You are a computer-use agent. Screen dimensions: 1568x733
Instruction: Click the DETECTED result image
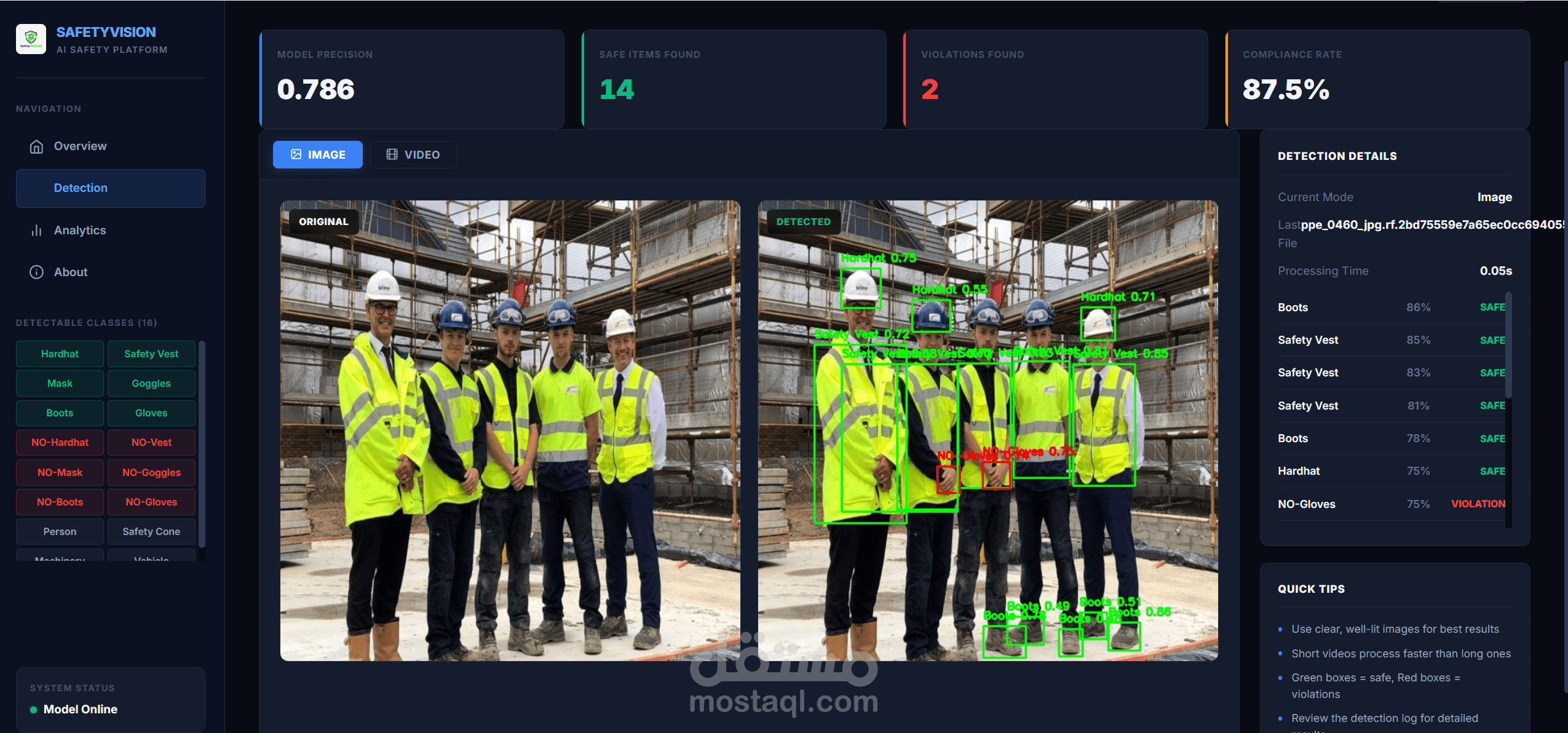coord(988,430)
